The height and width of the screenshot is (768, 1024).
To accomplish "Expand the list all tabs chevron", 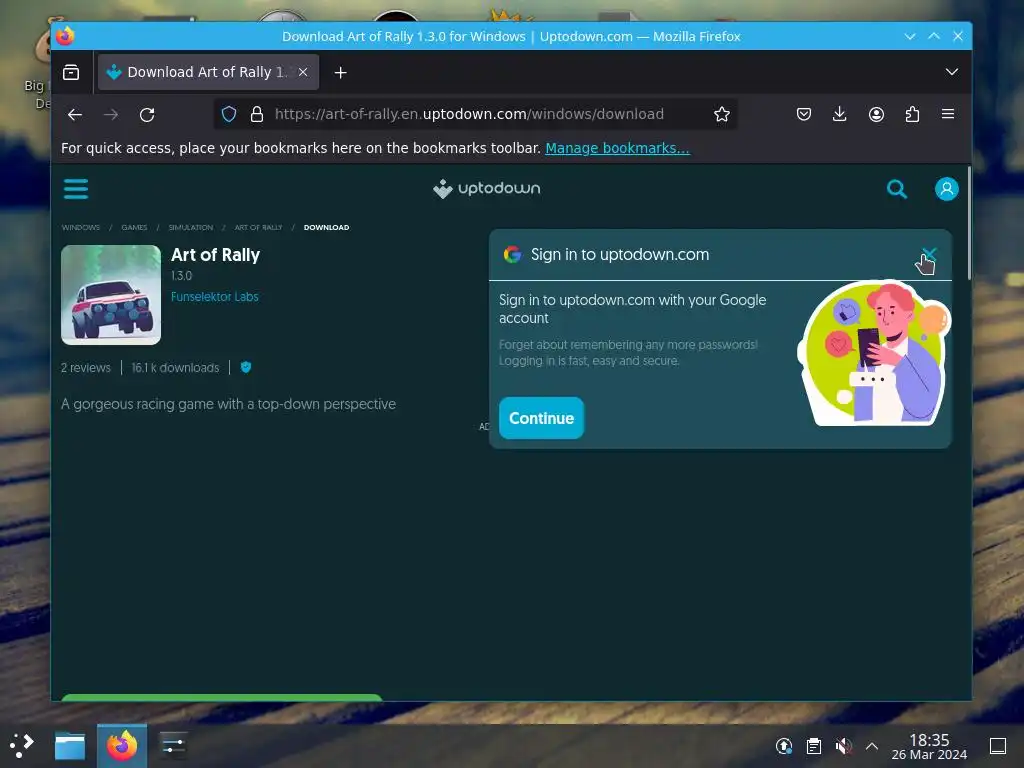I will pos(952,72).
